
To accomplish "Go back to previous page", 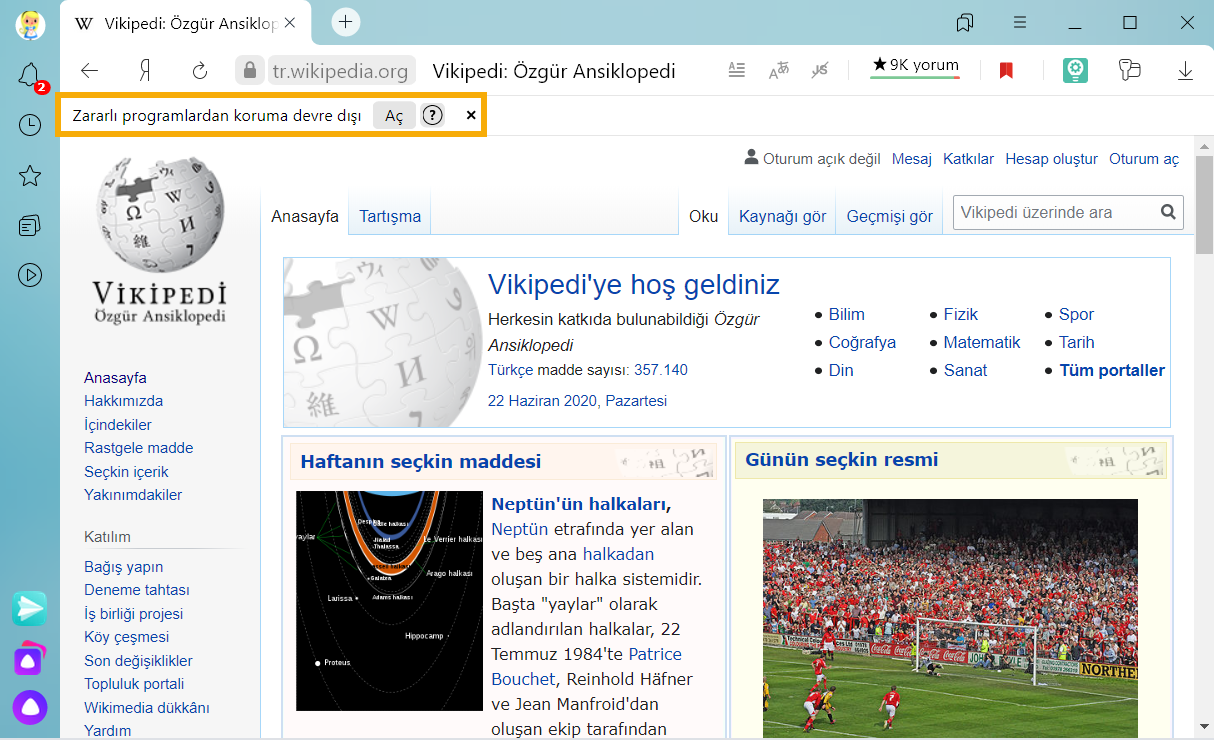I will [90, 70].
